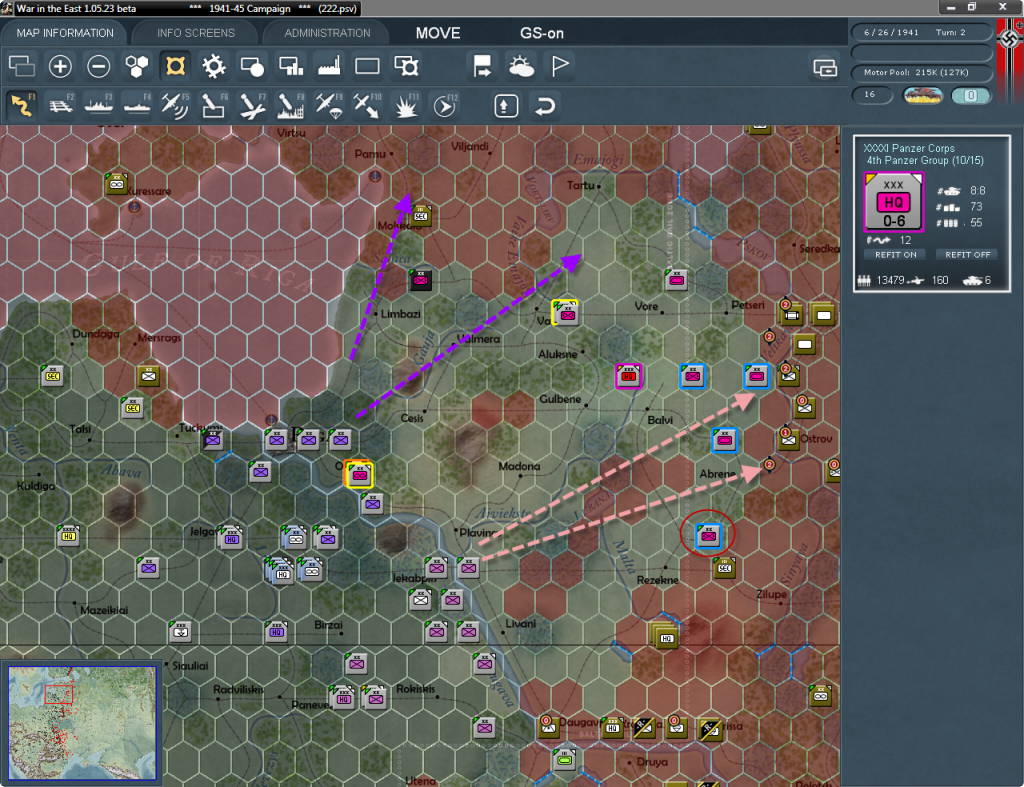Viewport: 1024px width, 787px height.
Task: Click the Ostrov town label
Action: 816,439
